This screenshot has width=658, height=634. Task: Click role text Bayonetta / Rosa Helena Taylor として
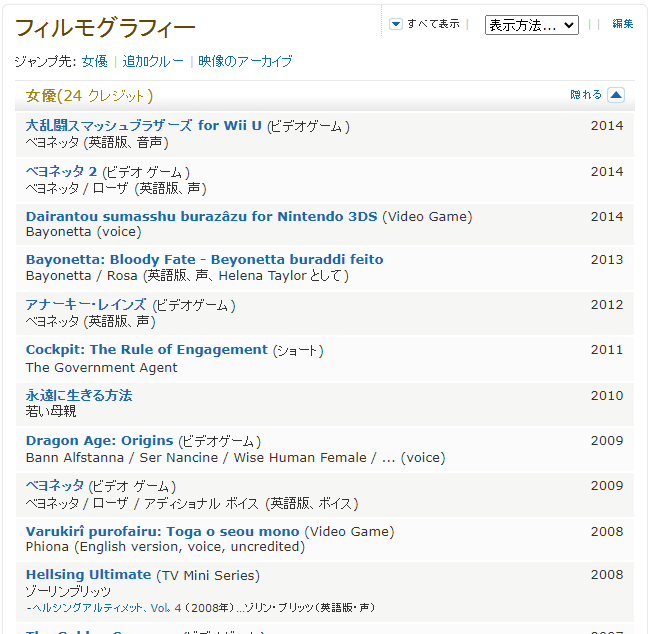coord(187,276)
